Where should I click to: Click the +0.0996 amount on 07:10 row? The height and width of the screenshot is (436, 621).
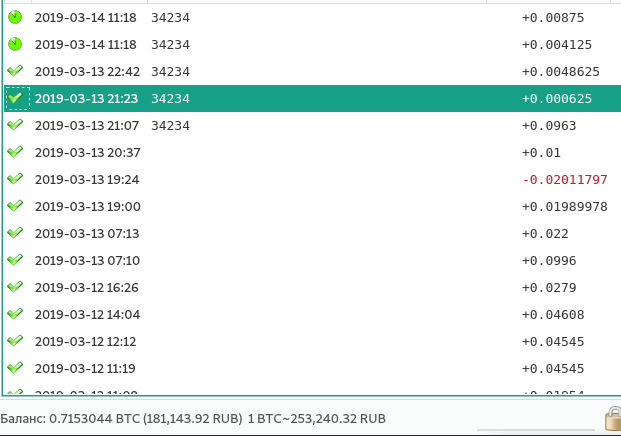[549, 260]
